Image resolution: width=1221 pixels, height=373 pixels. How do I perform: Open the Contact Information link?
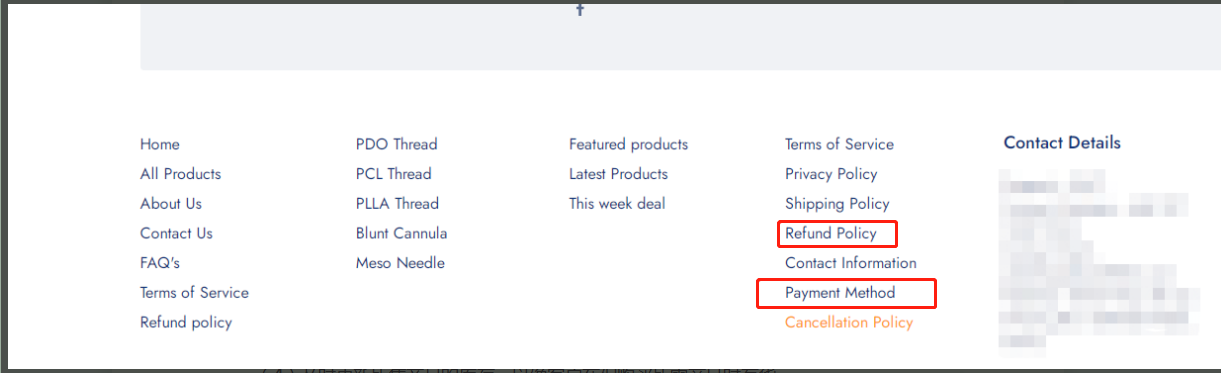[x=851, y=263]
